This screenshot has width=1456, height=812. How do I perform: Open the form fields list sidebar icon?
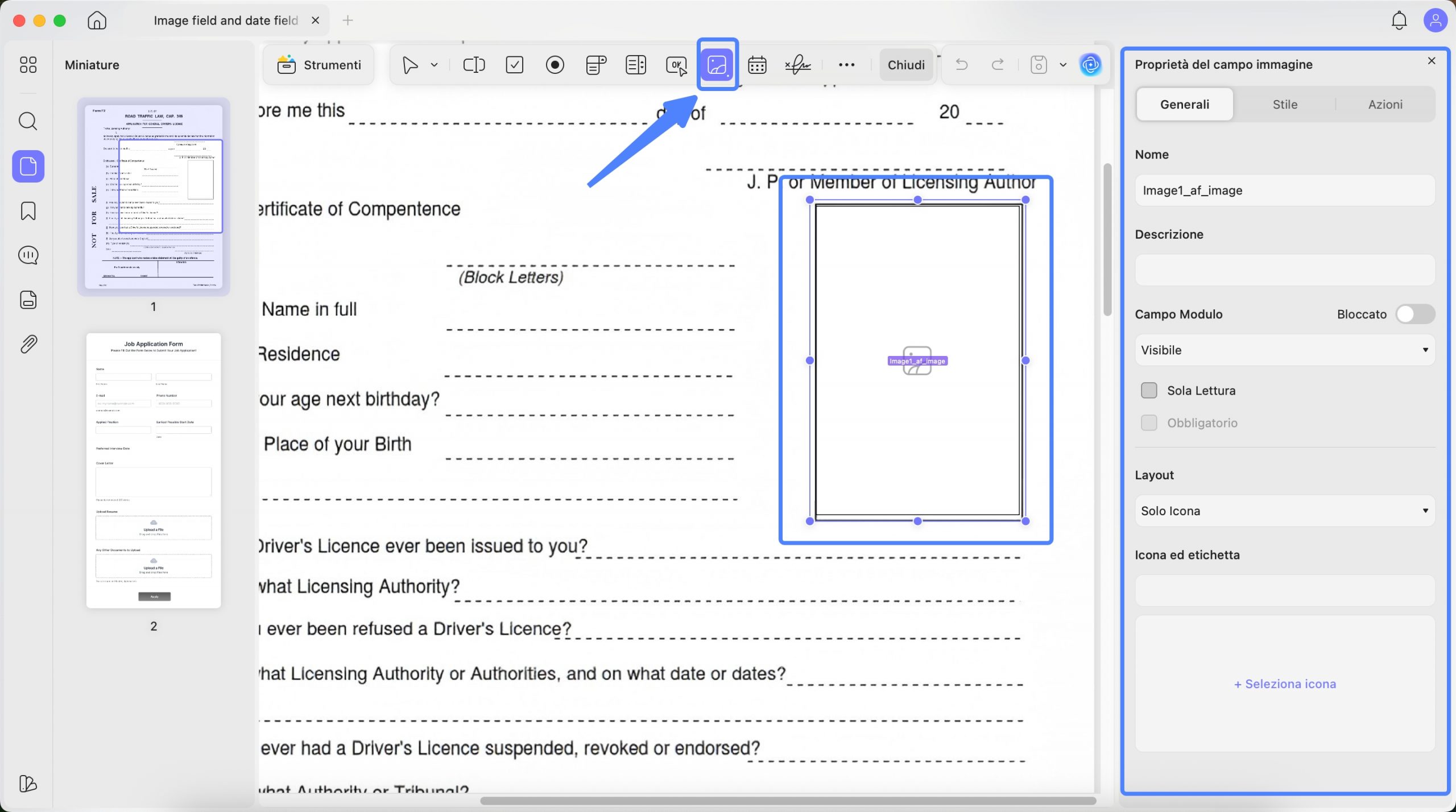coord(28,300)
